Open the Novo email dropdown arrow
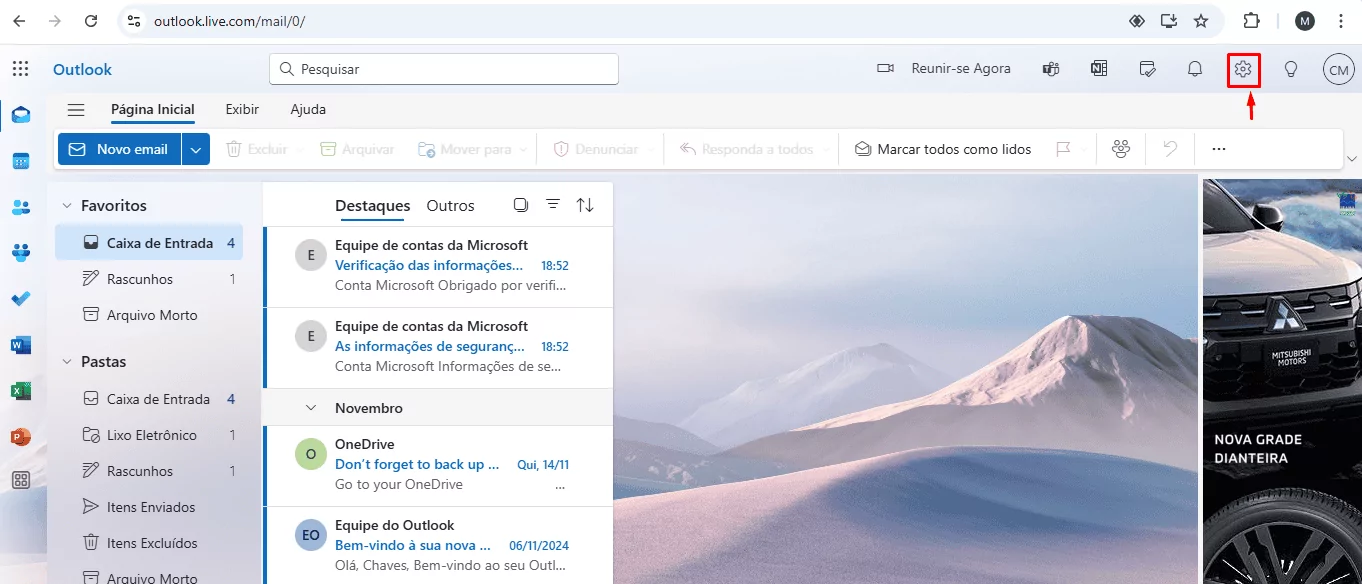 click(x=195, y=149)
